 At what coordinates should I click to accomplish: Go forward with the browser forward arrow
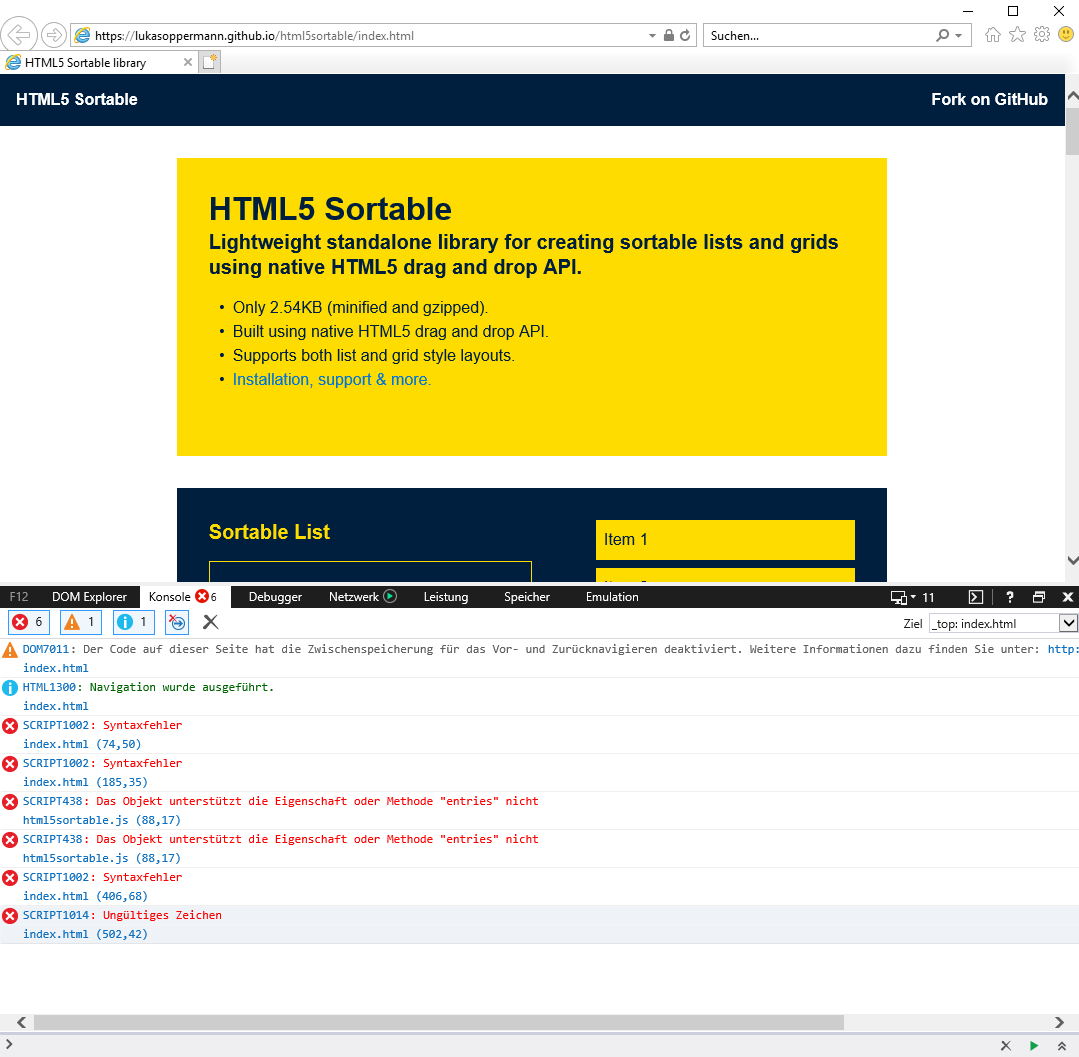54,34
